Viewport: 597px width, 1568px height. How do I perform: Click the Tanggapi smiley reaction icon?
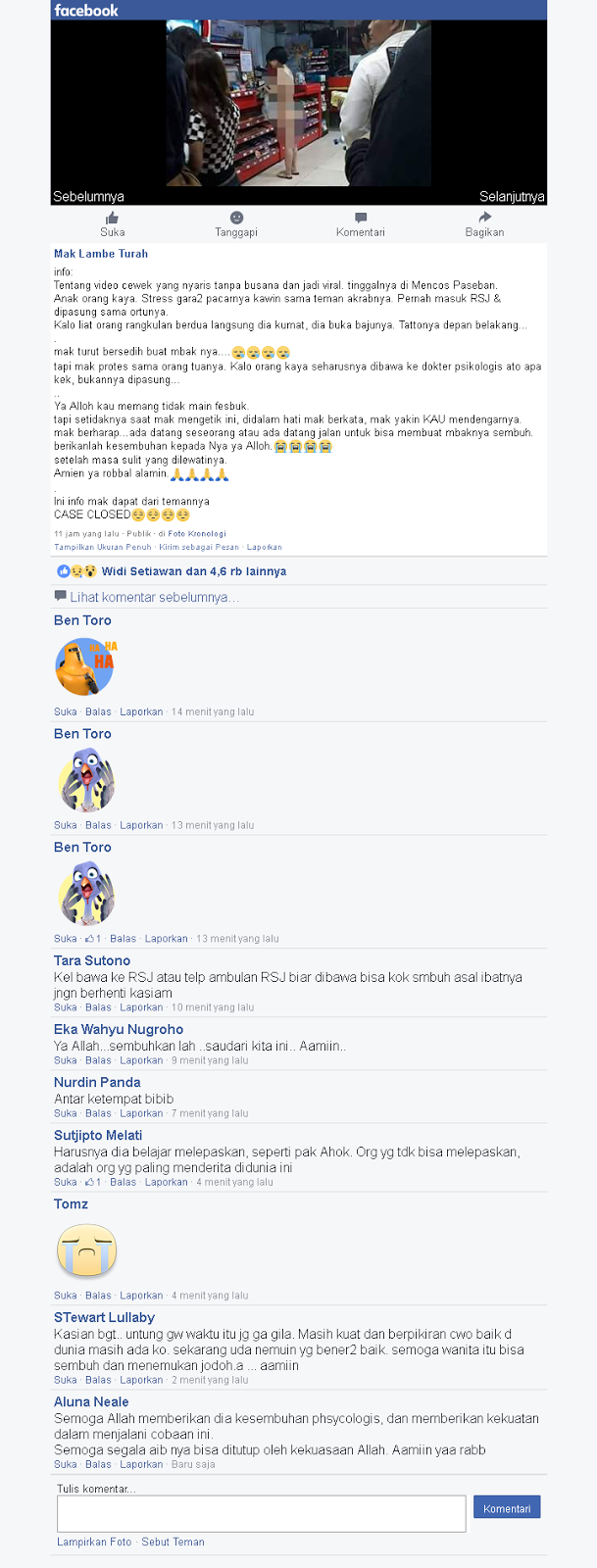point(236,218)
